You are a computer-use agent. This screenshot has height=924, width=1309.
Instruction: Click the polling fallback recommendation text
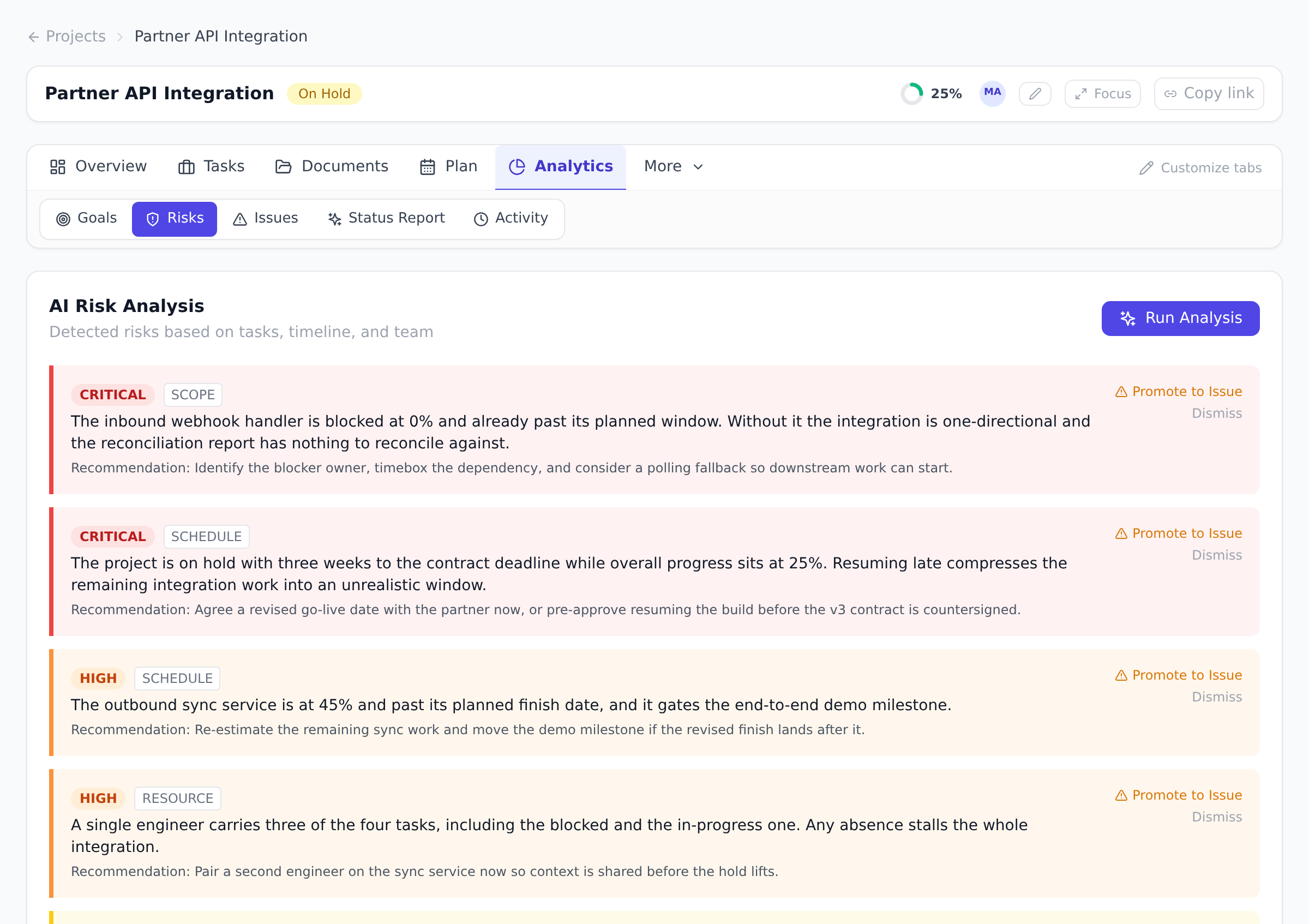click(512, 469)
